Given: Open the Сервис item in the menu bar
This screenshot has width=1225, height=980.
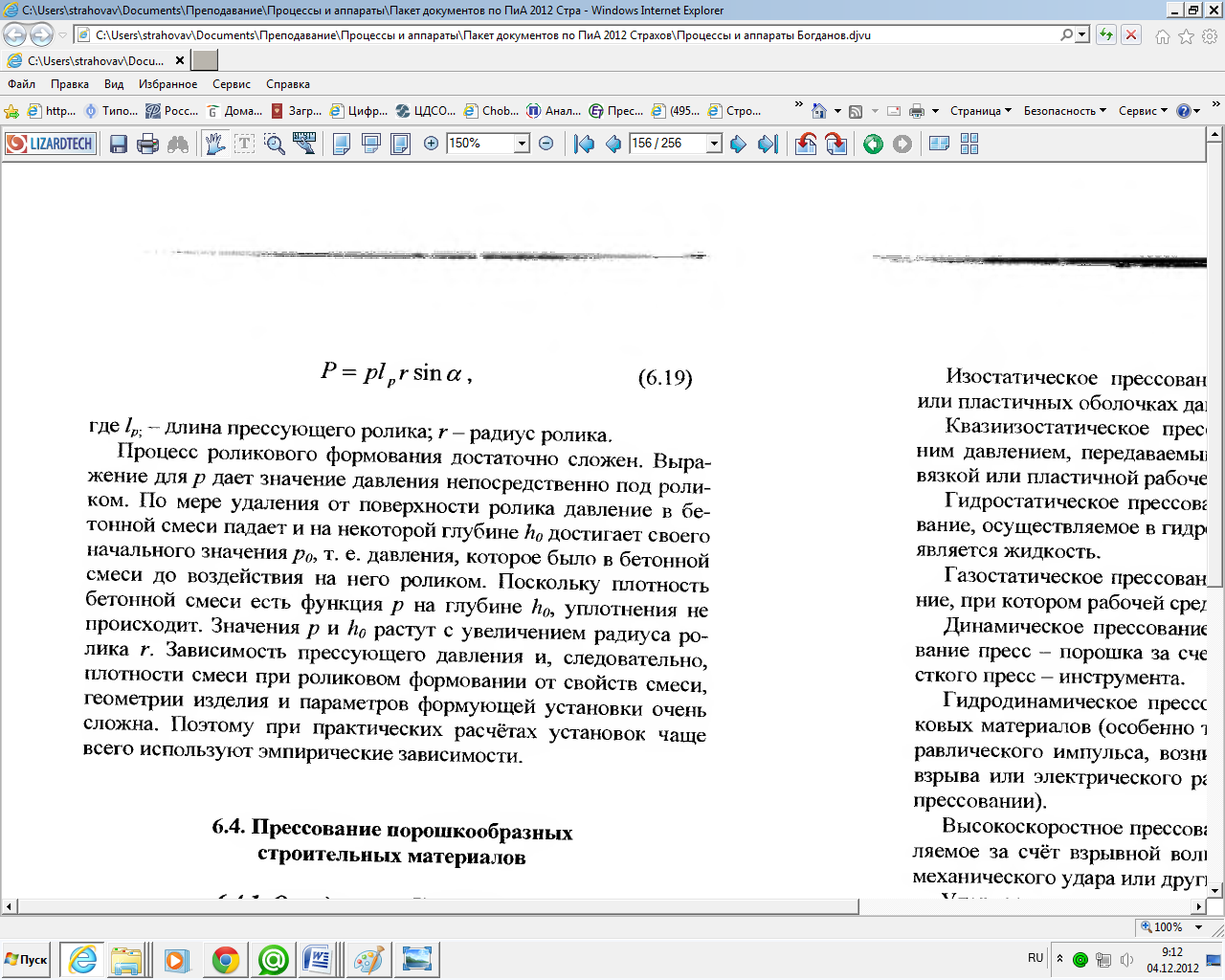Looking at the screenshot, I should (232, 84).
